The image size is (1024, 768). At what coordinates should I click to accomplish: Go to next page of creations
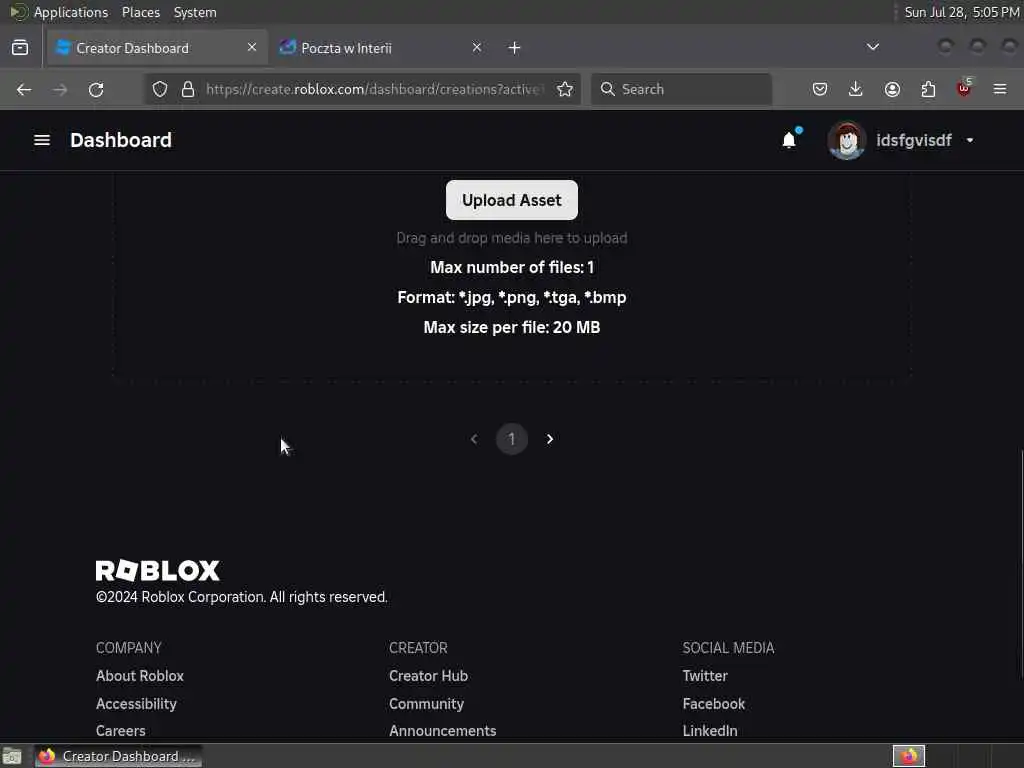click(x=550, y=439)
